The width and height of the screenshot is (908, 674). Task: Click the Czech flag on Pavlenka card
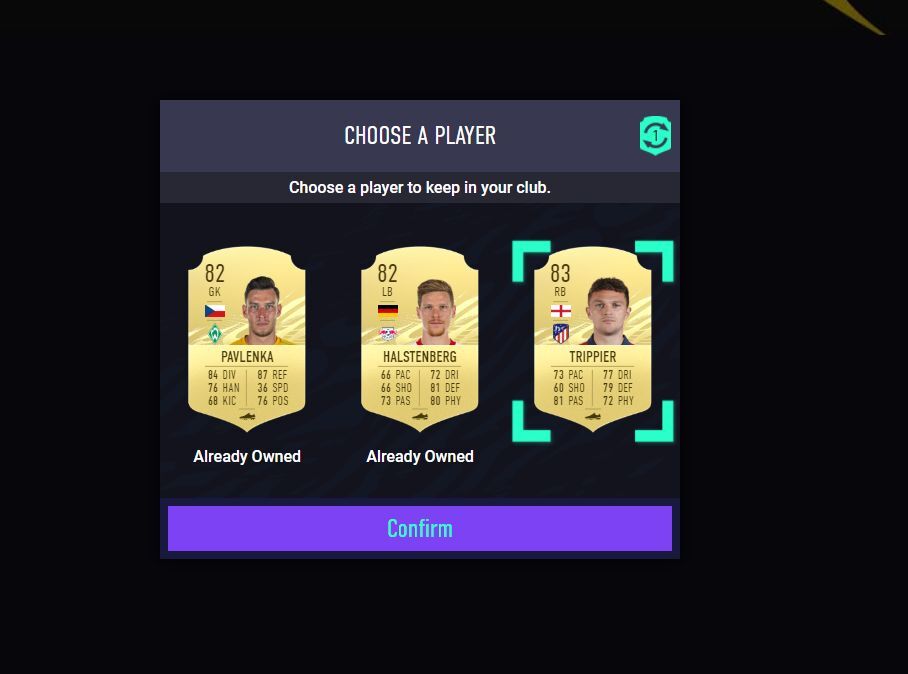click(x=215, y=311)
